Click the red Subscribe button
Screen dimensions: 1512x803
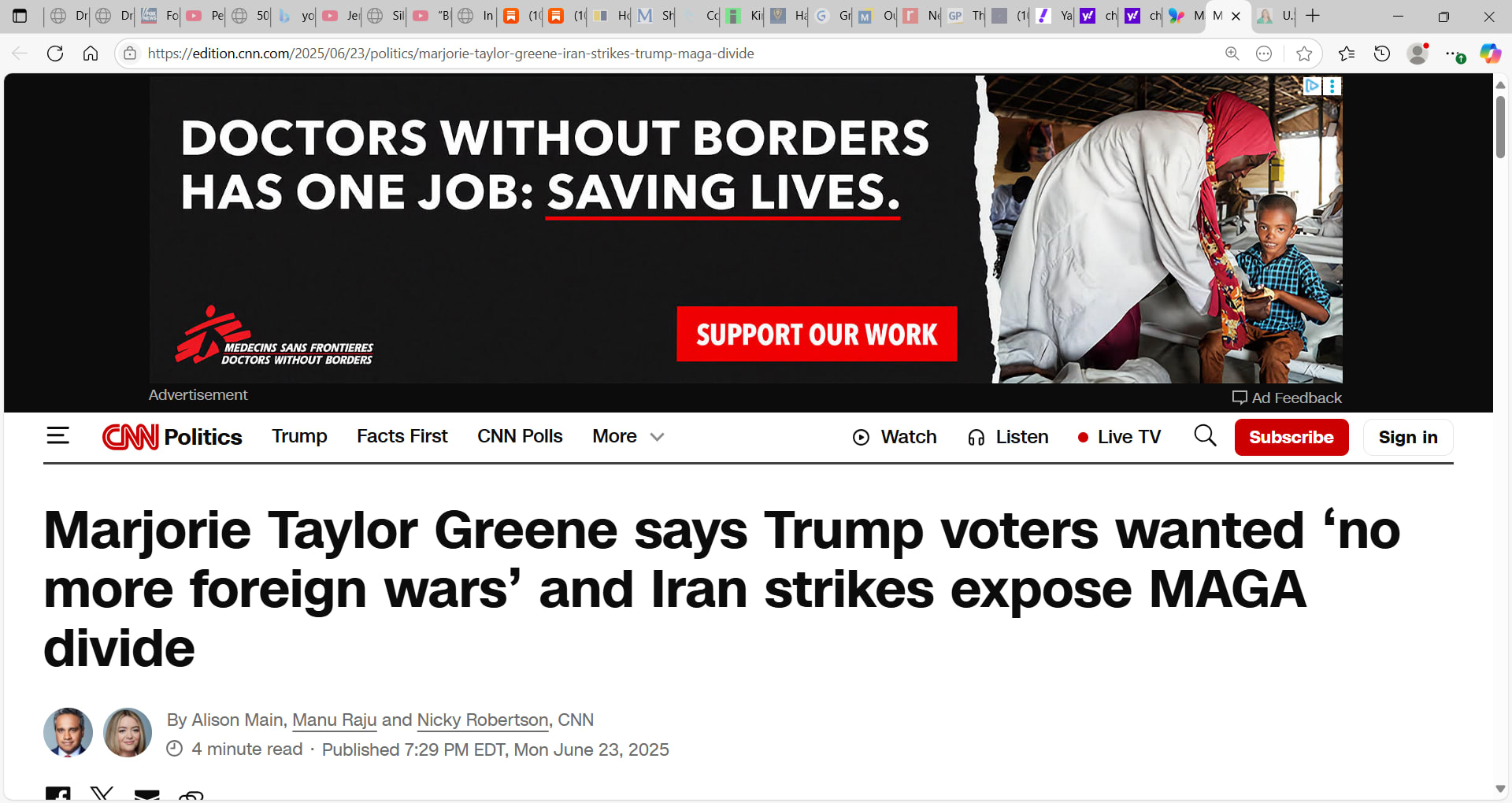pyautogui.click(x=1291, y=437)
